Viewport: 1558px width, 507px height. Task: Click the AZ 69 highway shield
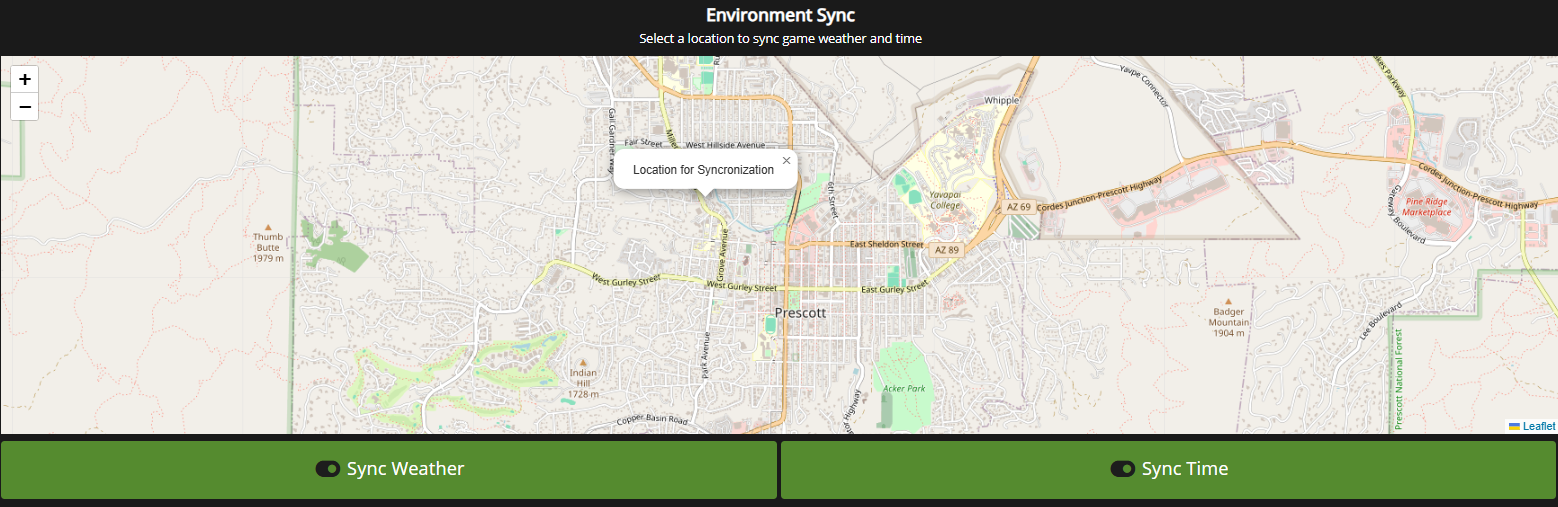coord(1018,206)
